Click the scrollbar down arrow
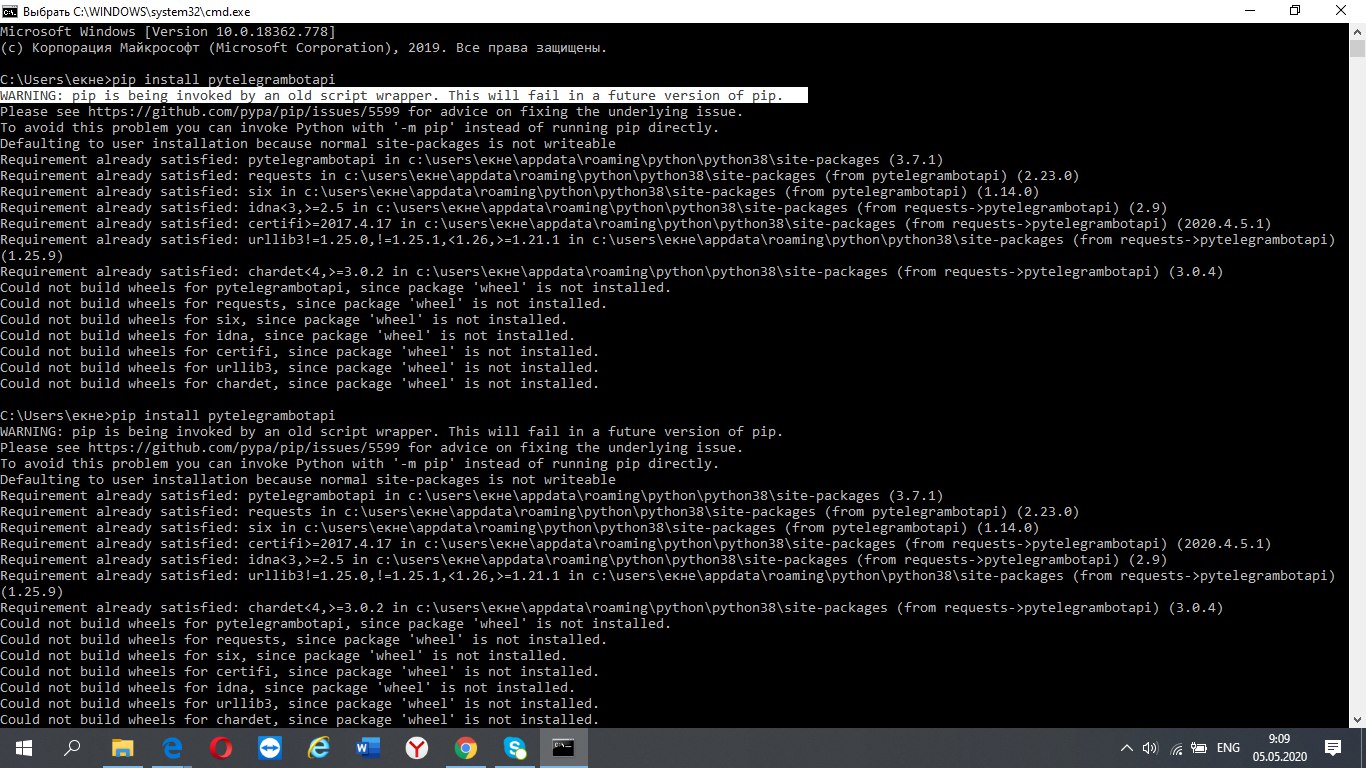 point(1357,719)
